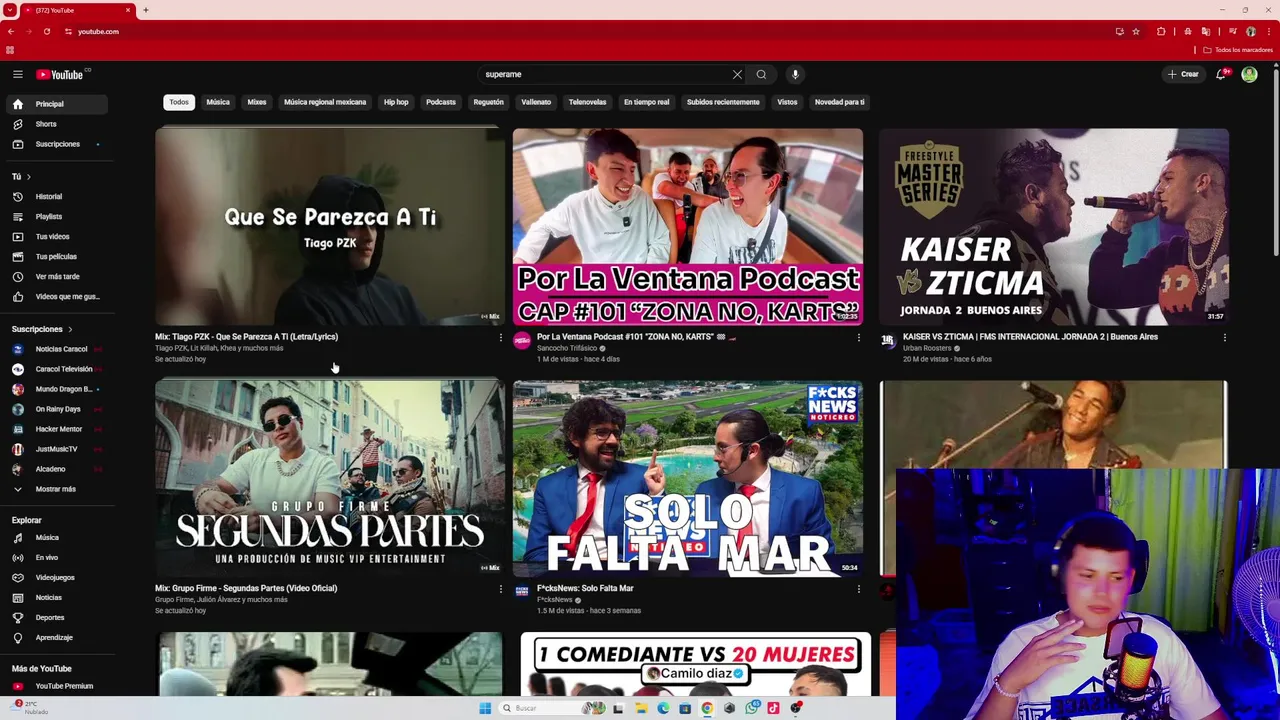The height and width of the screenshot is (720, 1280).
Task: Select the Hip hop filter chip
Action: pos(396,102)
